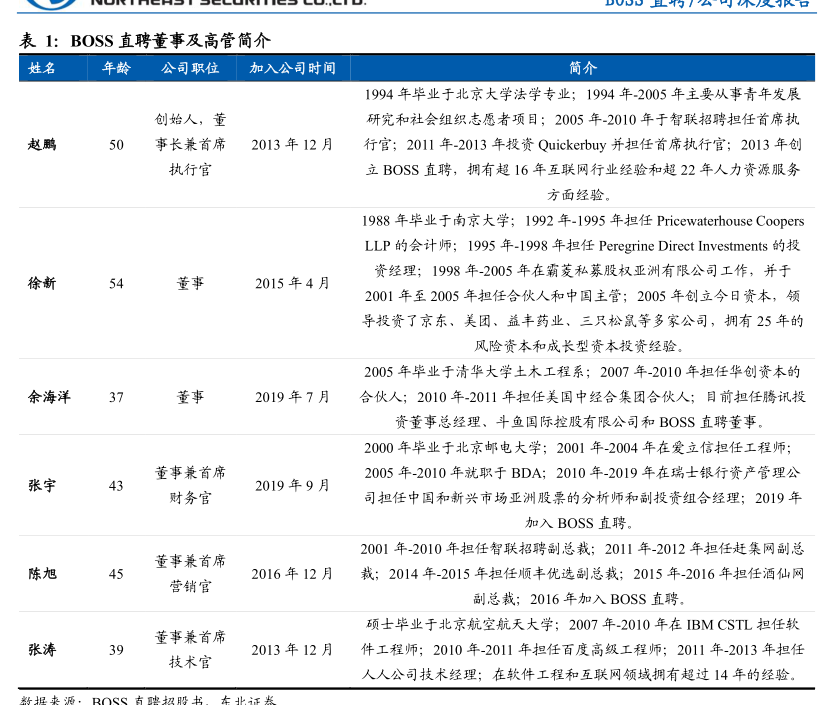Image resolution: width=830 pixels, height=705 pixels.
Task: Select the '简介' column header
Action: [x=582, y=68]
